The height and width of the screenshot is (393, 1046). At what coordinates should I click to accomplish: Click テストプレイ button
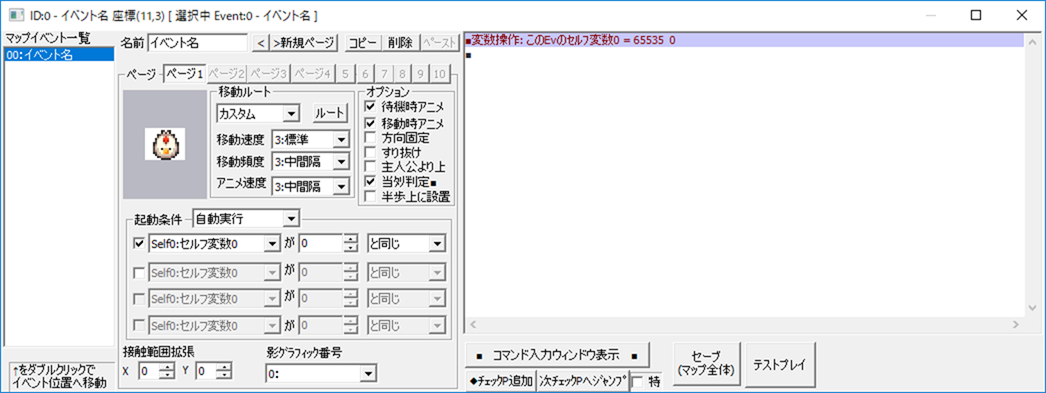[779, 364]
